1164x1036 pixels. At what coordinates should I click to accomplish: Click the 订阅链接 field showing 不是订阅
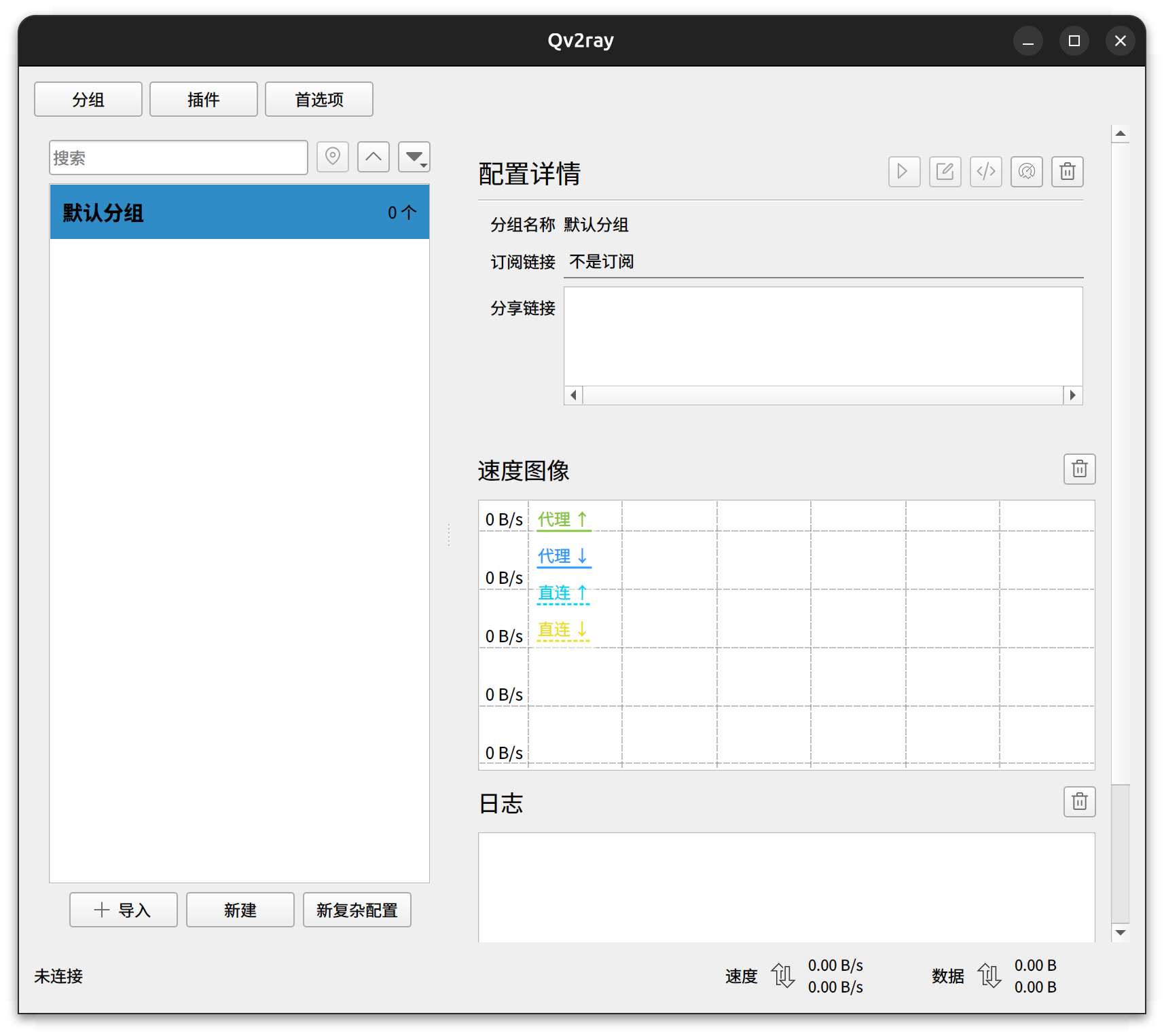point(823,262)
